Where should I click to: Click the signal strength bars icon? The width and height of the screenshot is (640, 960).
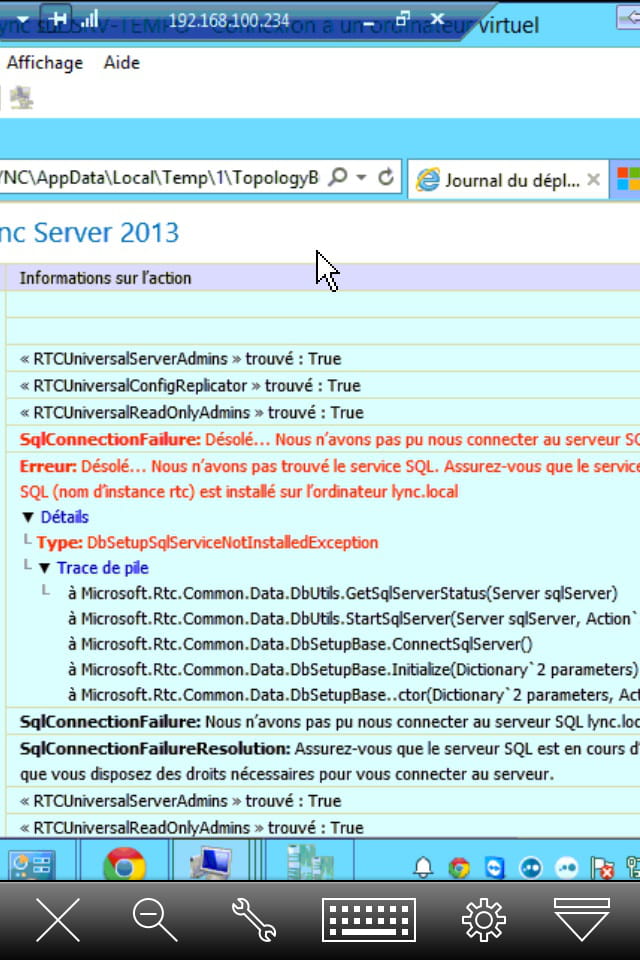[90, 20]
